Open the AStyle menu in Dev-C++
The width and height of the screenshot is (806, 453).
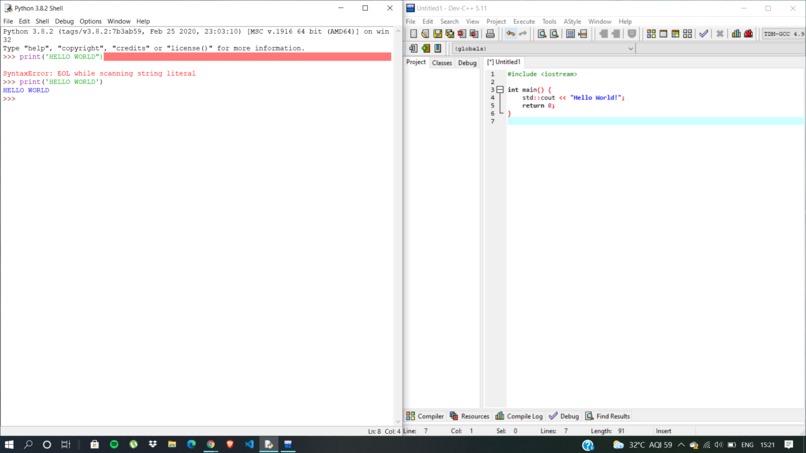(572, 22)
